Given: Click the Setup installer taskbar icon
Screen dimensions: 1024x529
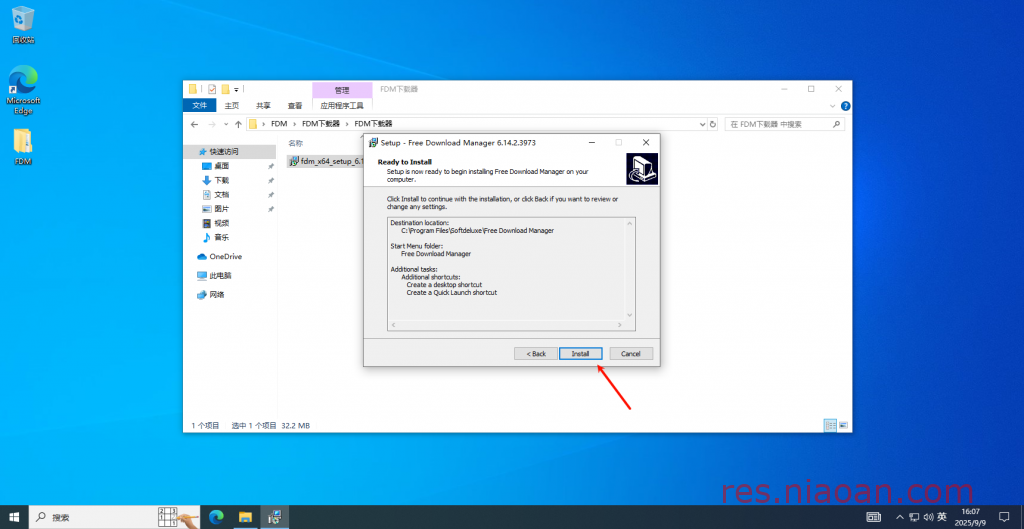Looking at the screenshot, I should pyautogui.click(x=274, y=517).
